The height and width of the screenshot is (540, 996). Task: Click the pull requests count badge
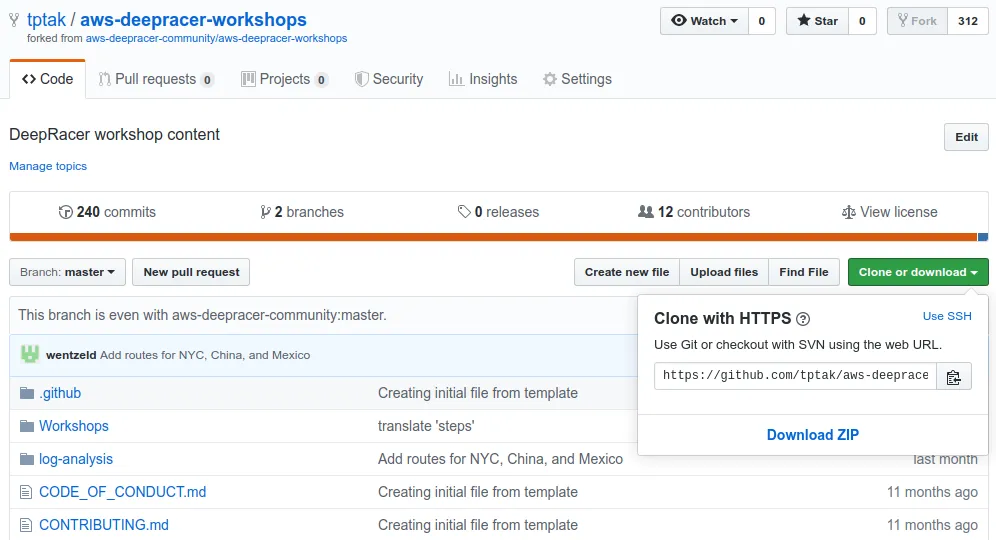pos(207,80)
